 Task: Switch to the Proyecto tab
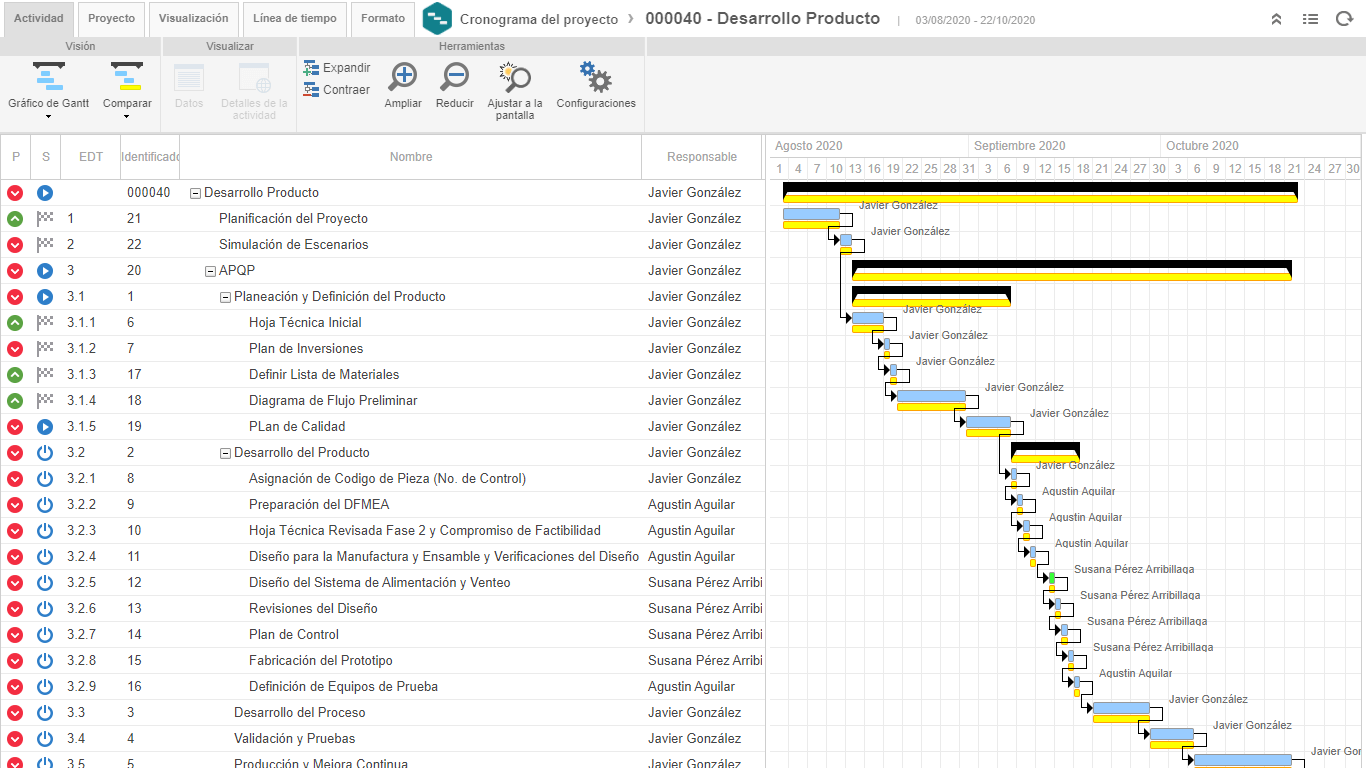[111, 19]
